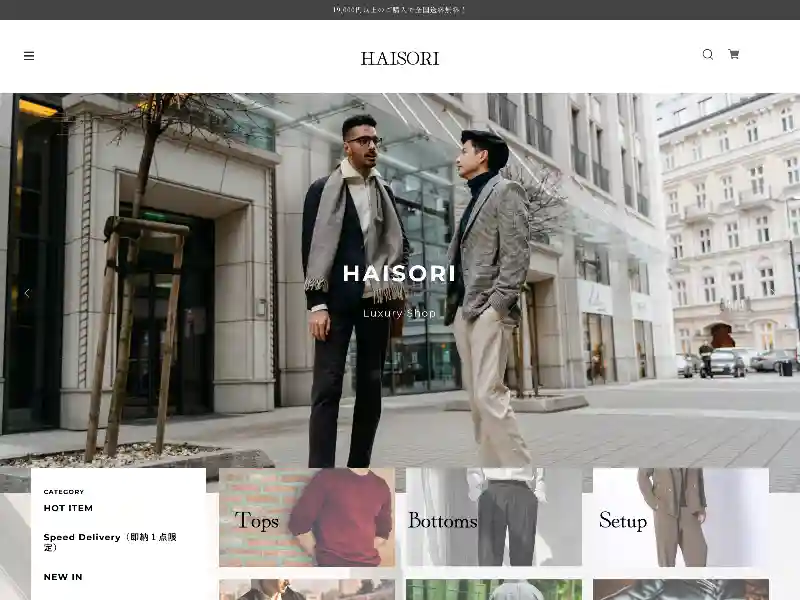Click the CATEGORY heading in the sidebar
The image size is (800, 600).
click(63, 491)
